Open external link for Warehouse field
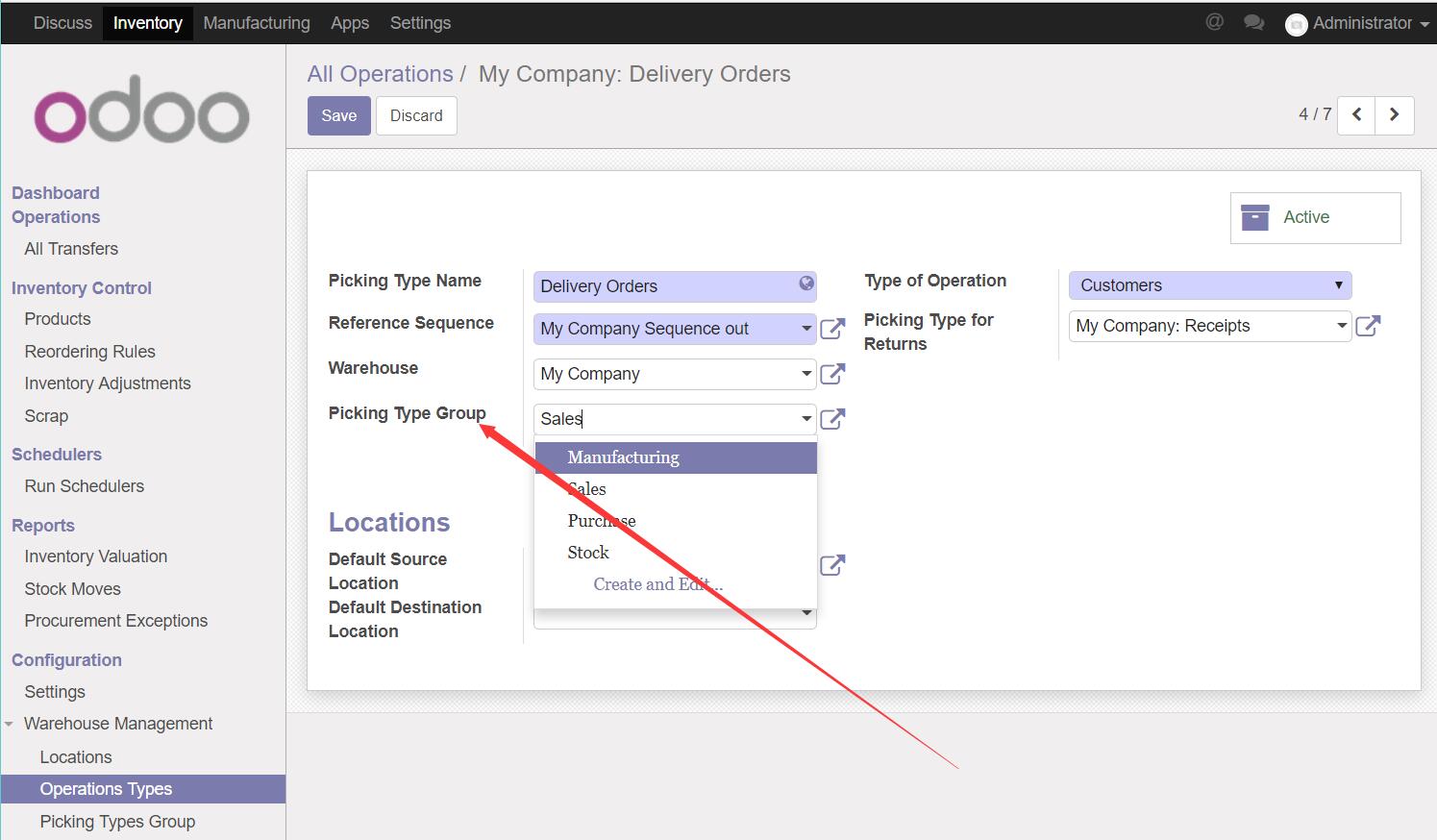 tap(832, 374)
